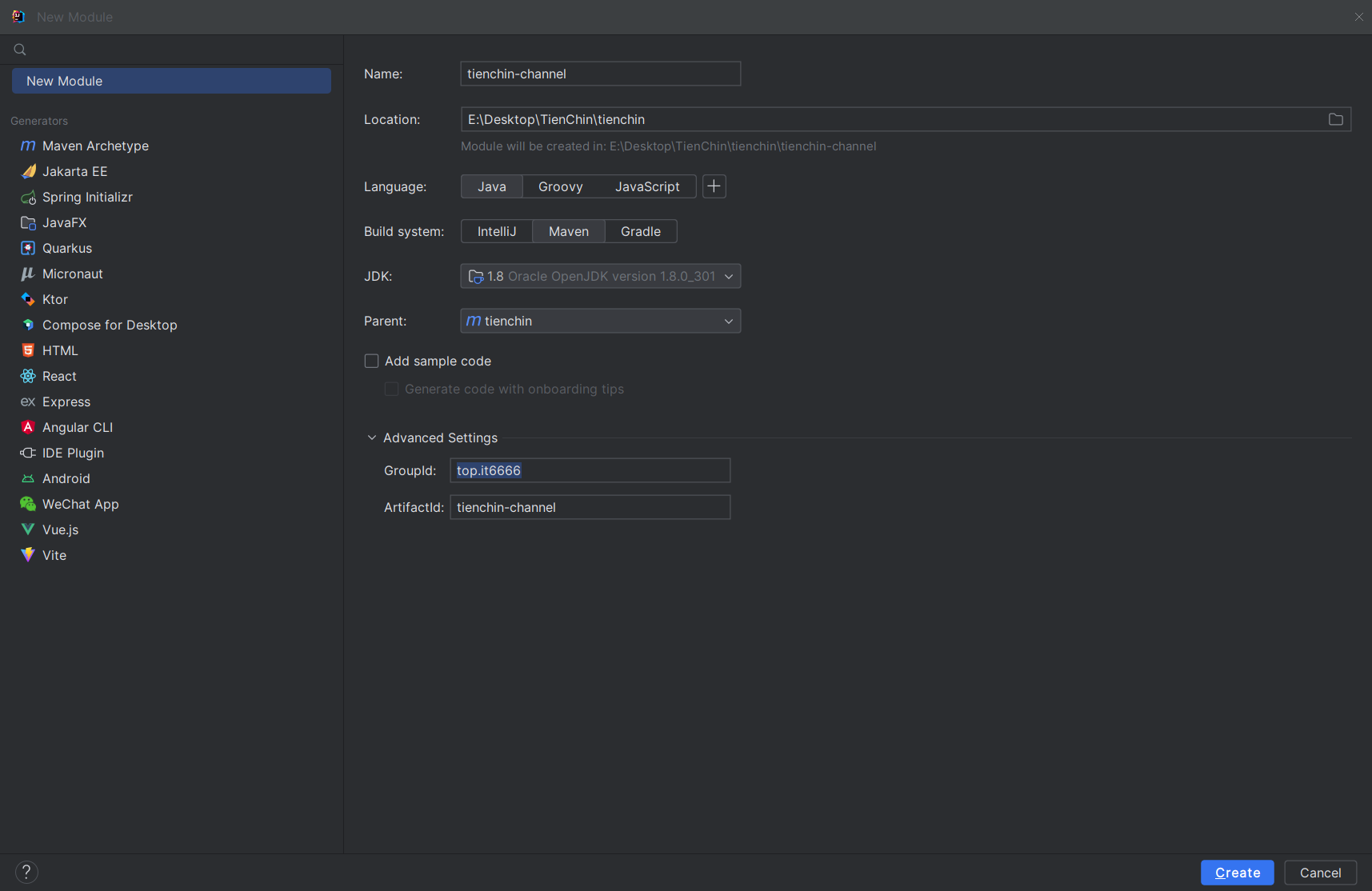Select Java as the language
1372x891 pixels.
[492, 186]
